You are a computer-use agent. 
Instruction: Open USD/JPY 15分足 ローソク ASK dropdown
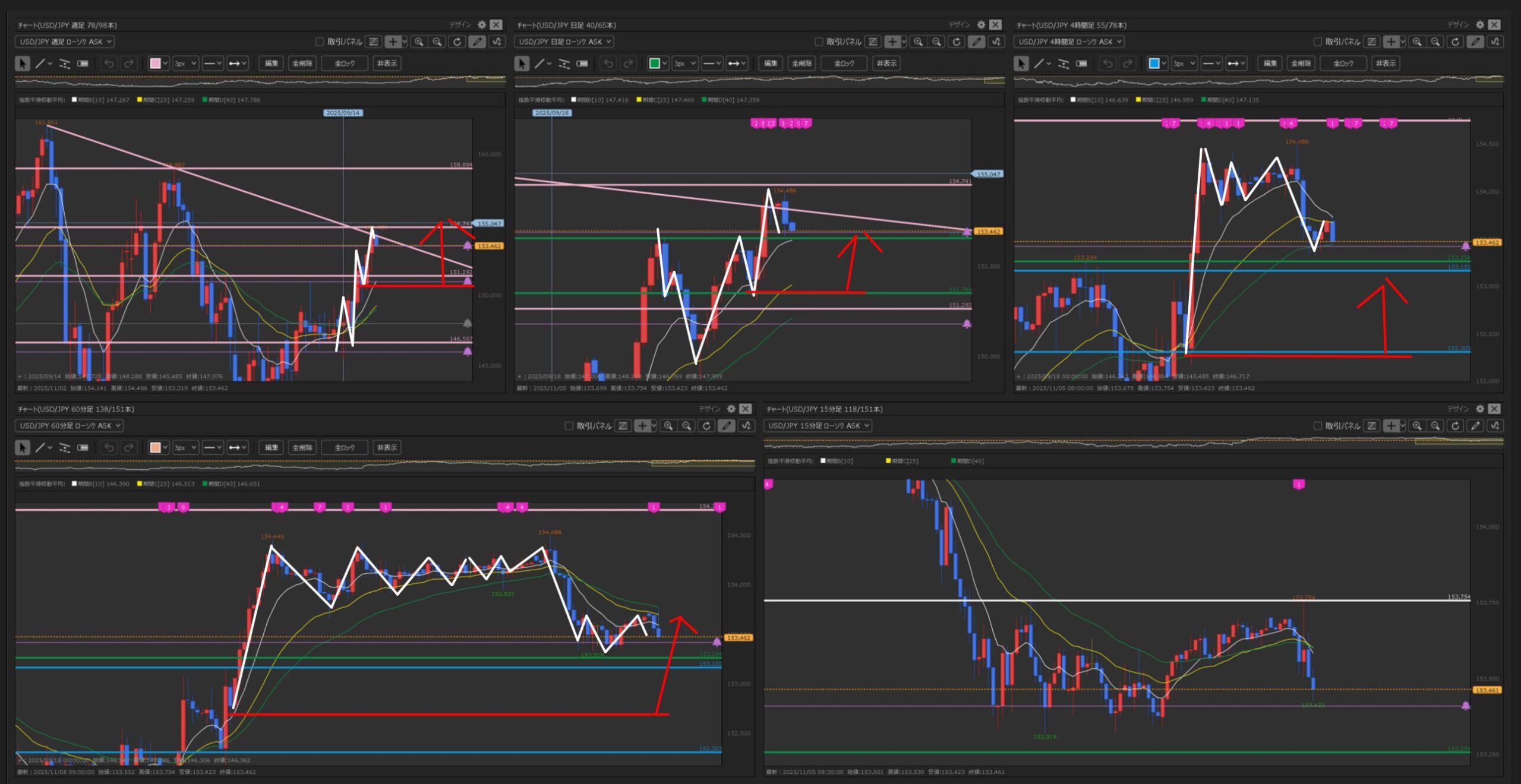click(818, 426)
